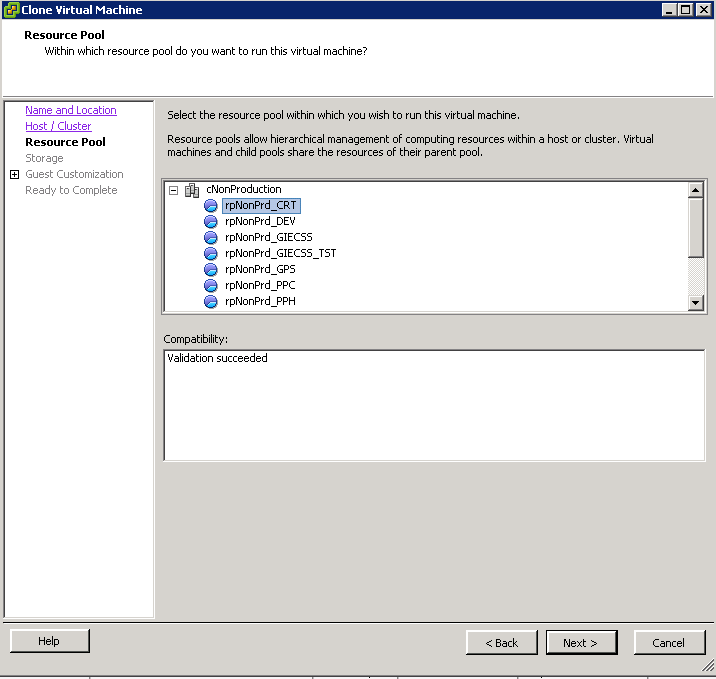The width and height of the screenshot is (716, 679).
Task: Click the rpNonPrd_CRT resource pool icon
Action: click(211, 205)
